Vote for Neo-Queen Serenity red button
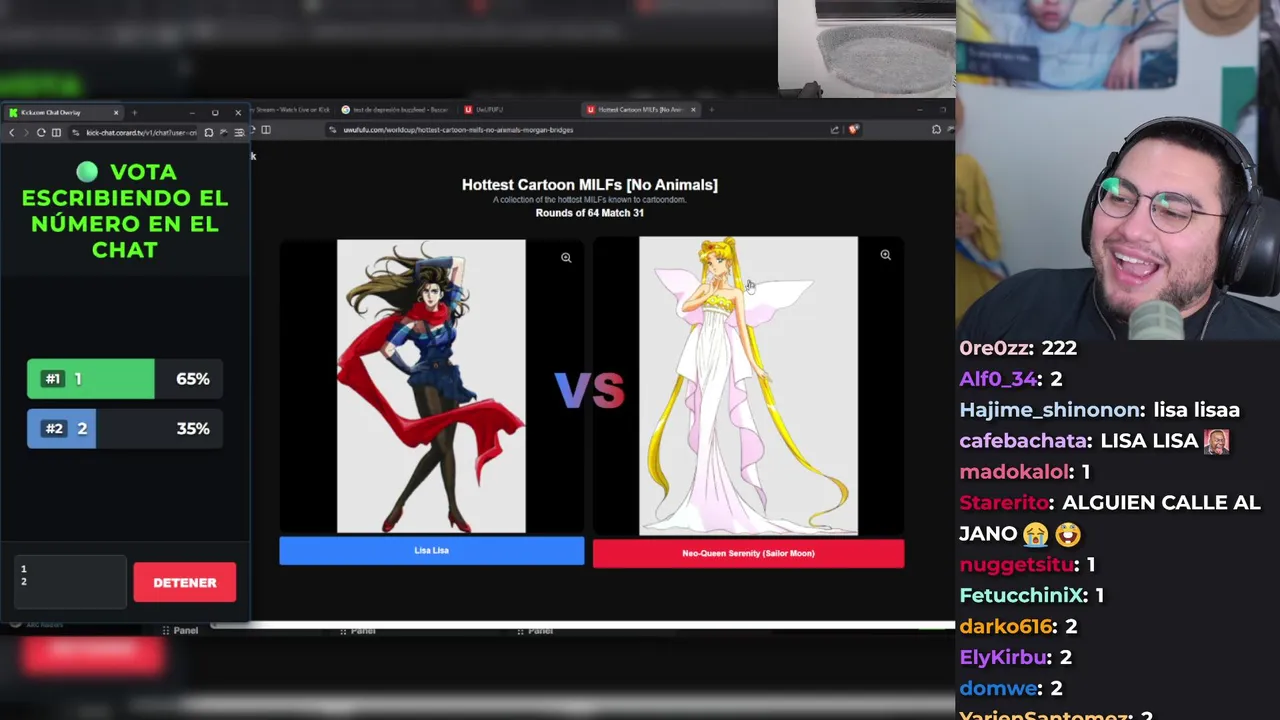 coord(748,553)
